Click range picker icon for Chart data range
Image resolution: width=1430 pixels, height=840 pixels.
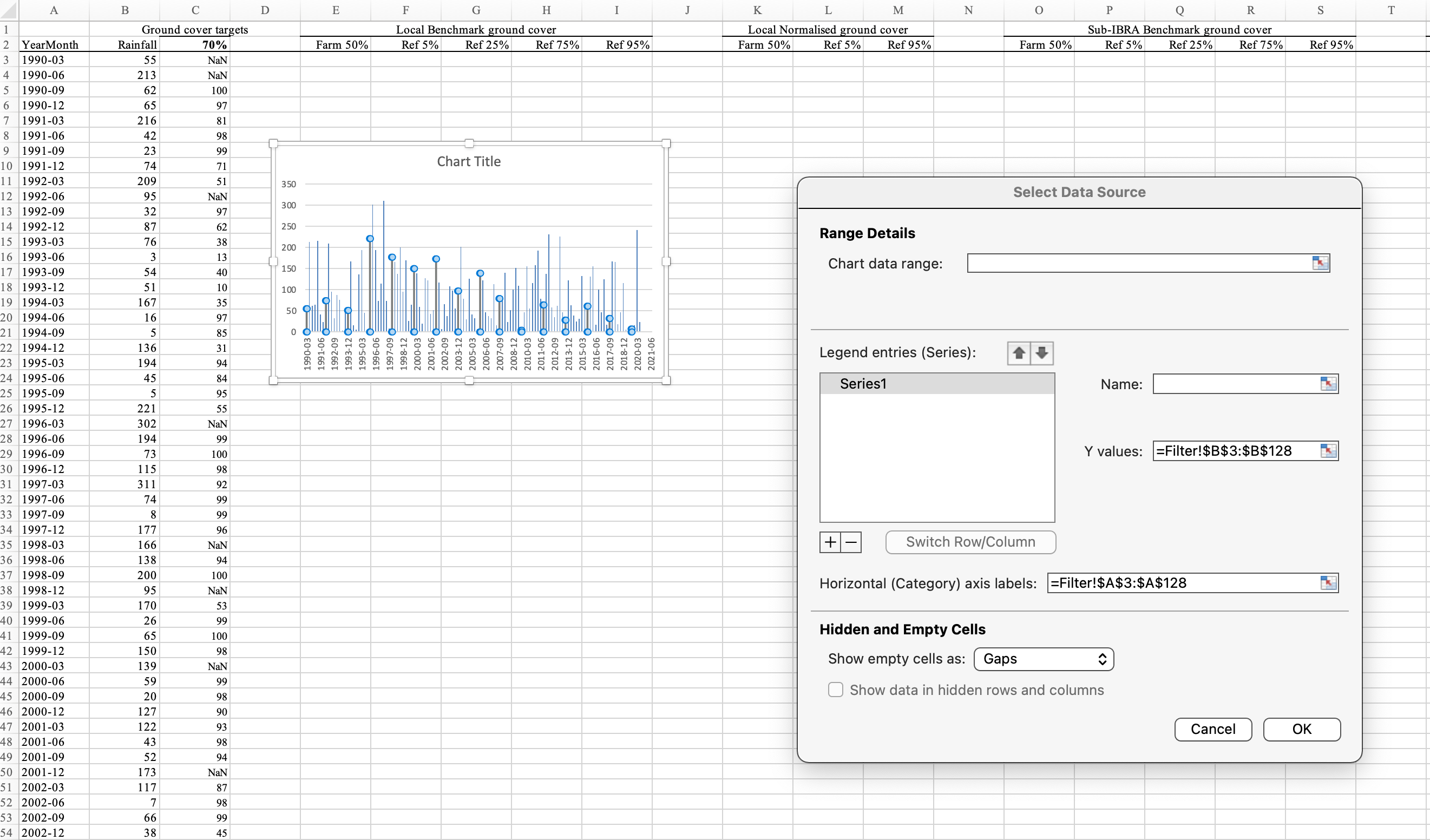(1321, 263)
